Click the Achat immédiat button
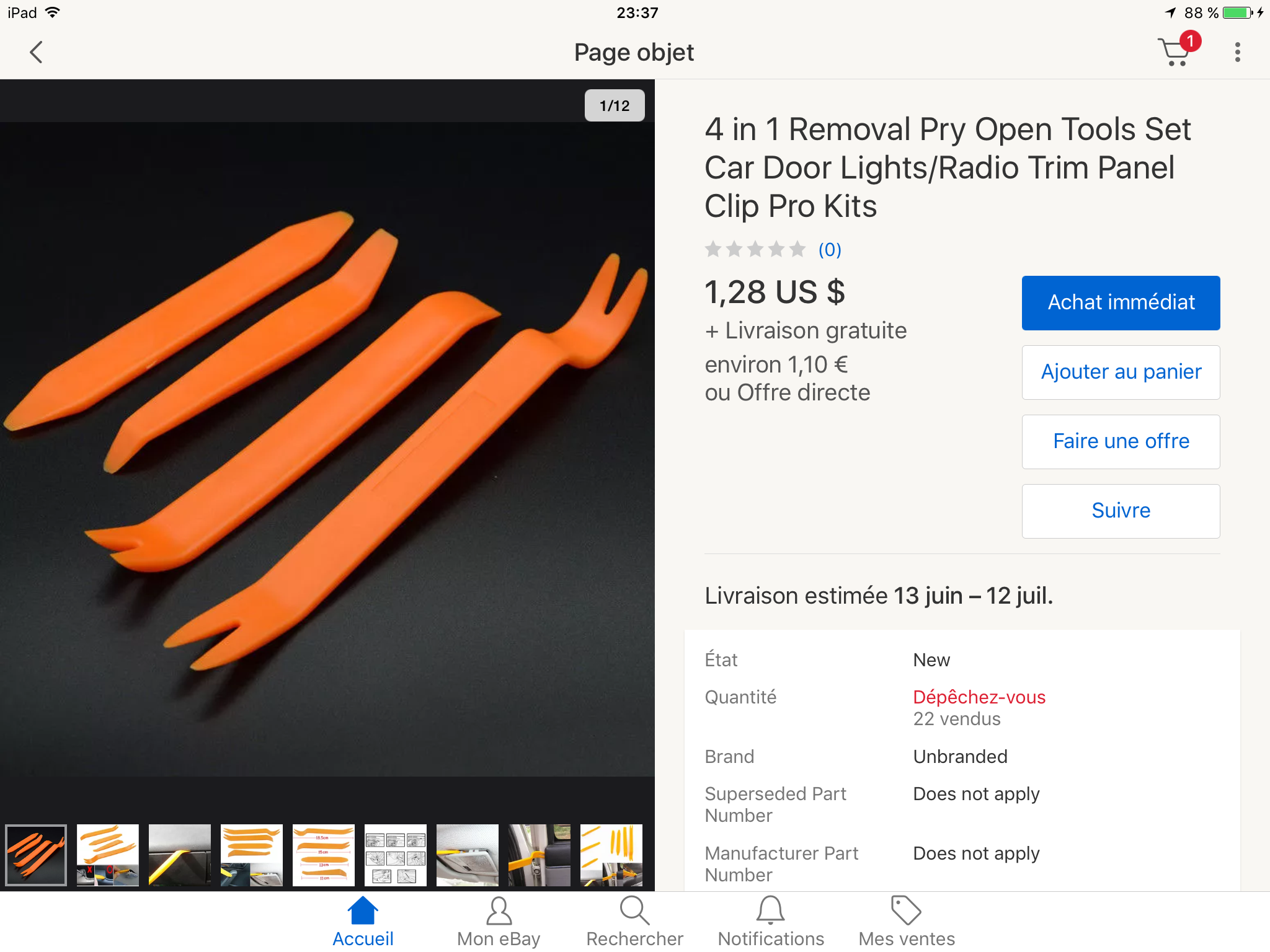 click(x=1121, y=303)
